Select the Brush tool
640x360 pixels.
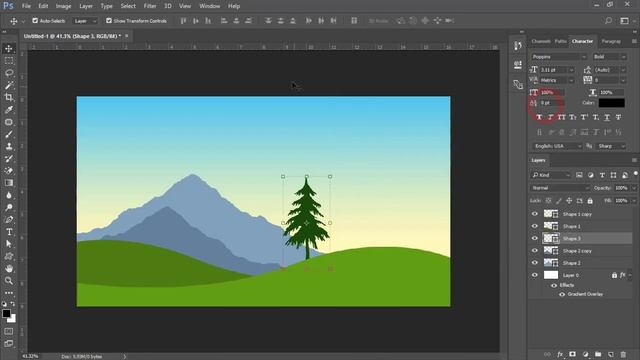tap(9, 134)
